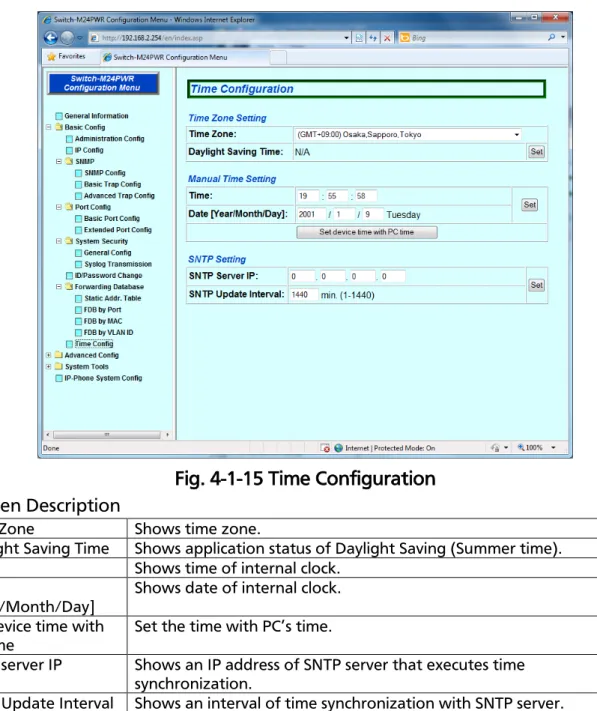Click second octet of SNTP Server IP
The width and height of the screenshot is (597, 711).
[332, 276]
